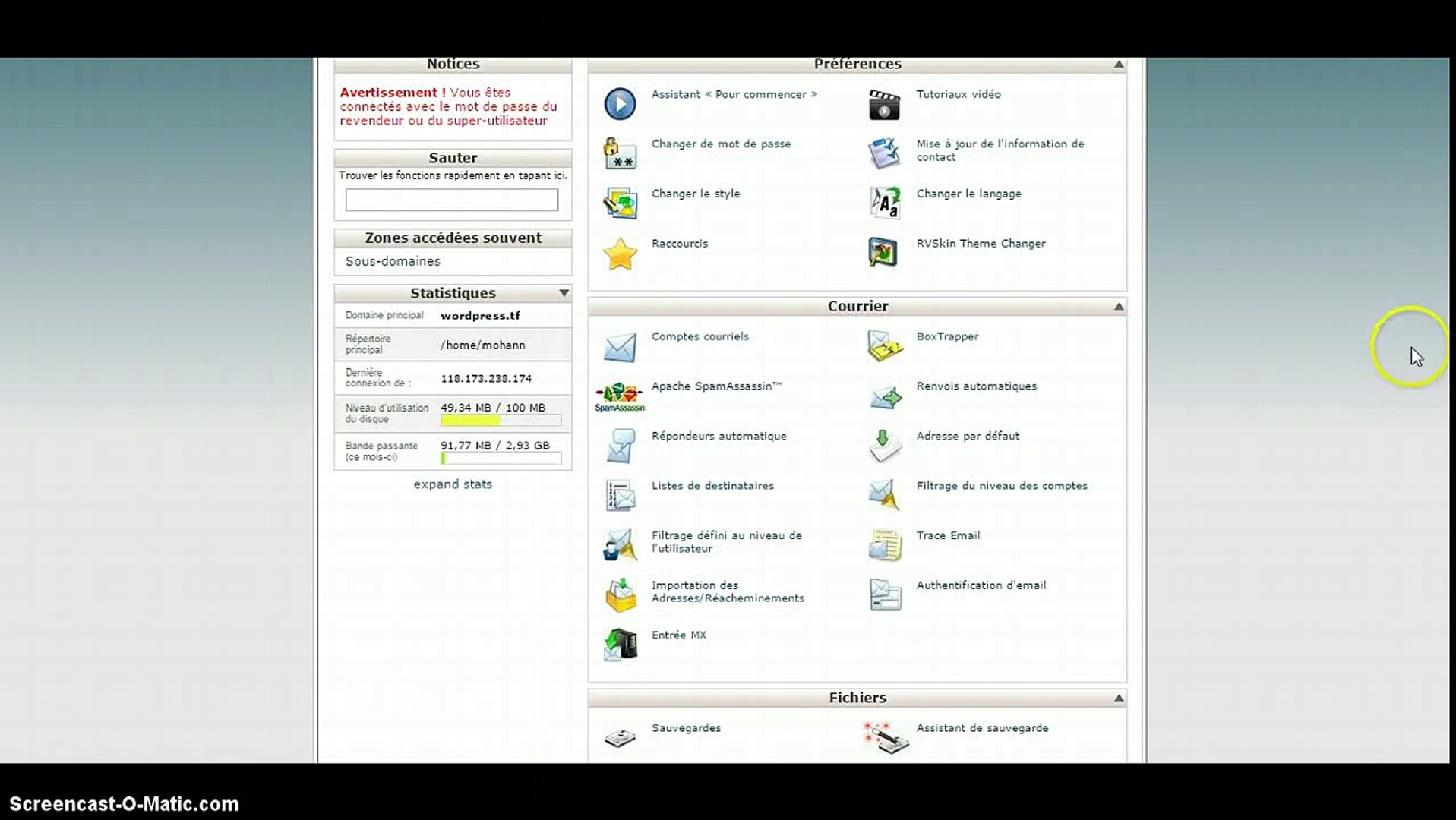The image size is (1456, 820).
Task: Click the 91,77 MB / 2,93 GB value
Action: pos(495,446)
